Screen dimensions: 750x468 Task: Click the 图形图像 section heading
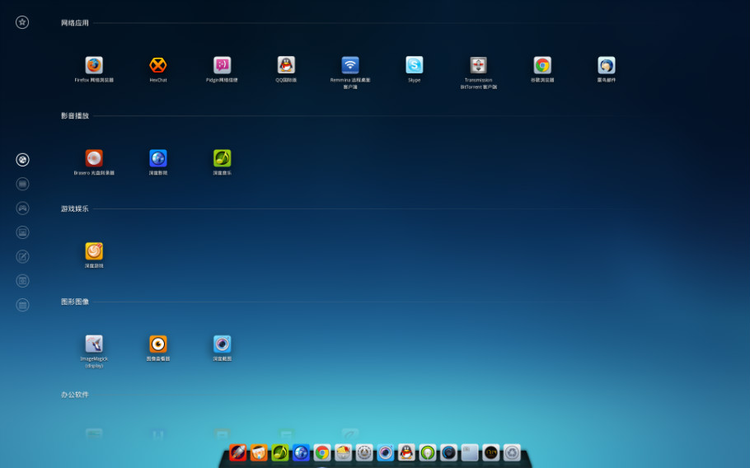tap(75, 301)
